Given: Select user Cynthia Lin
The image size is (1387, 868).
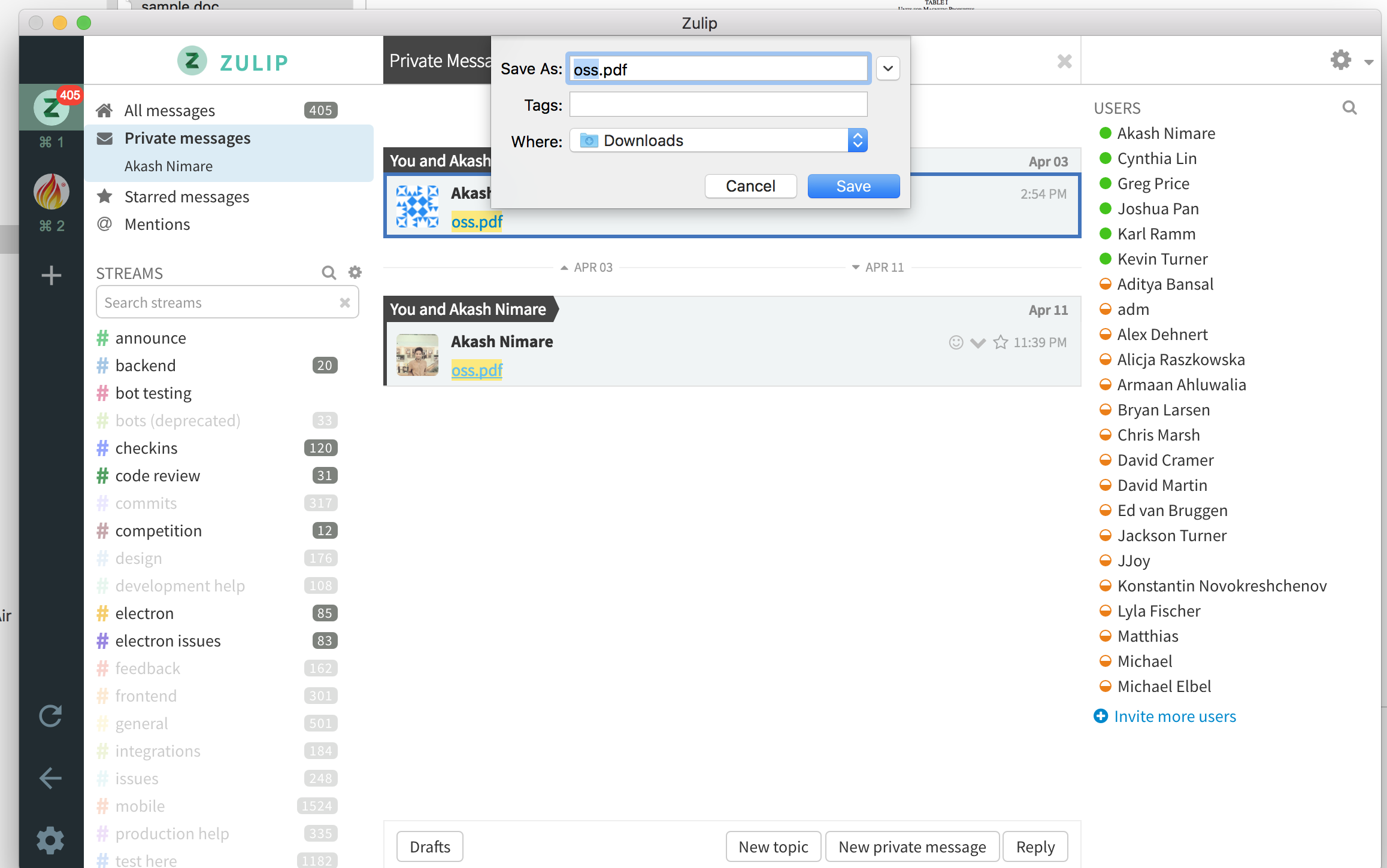Looking at the screenshot, I should tap(1156, 159).
